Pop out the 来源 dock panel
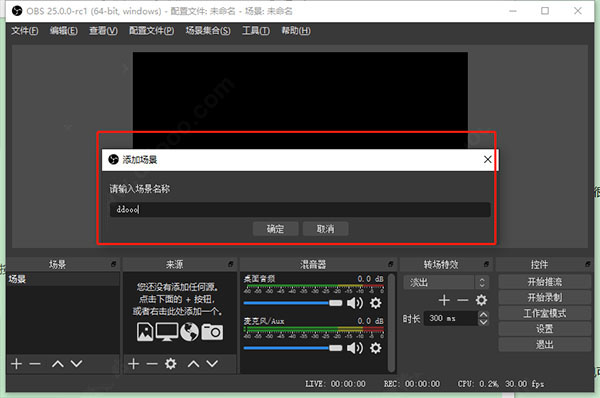Viewport: 600px width, 398px height. [231, 264]
